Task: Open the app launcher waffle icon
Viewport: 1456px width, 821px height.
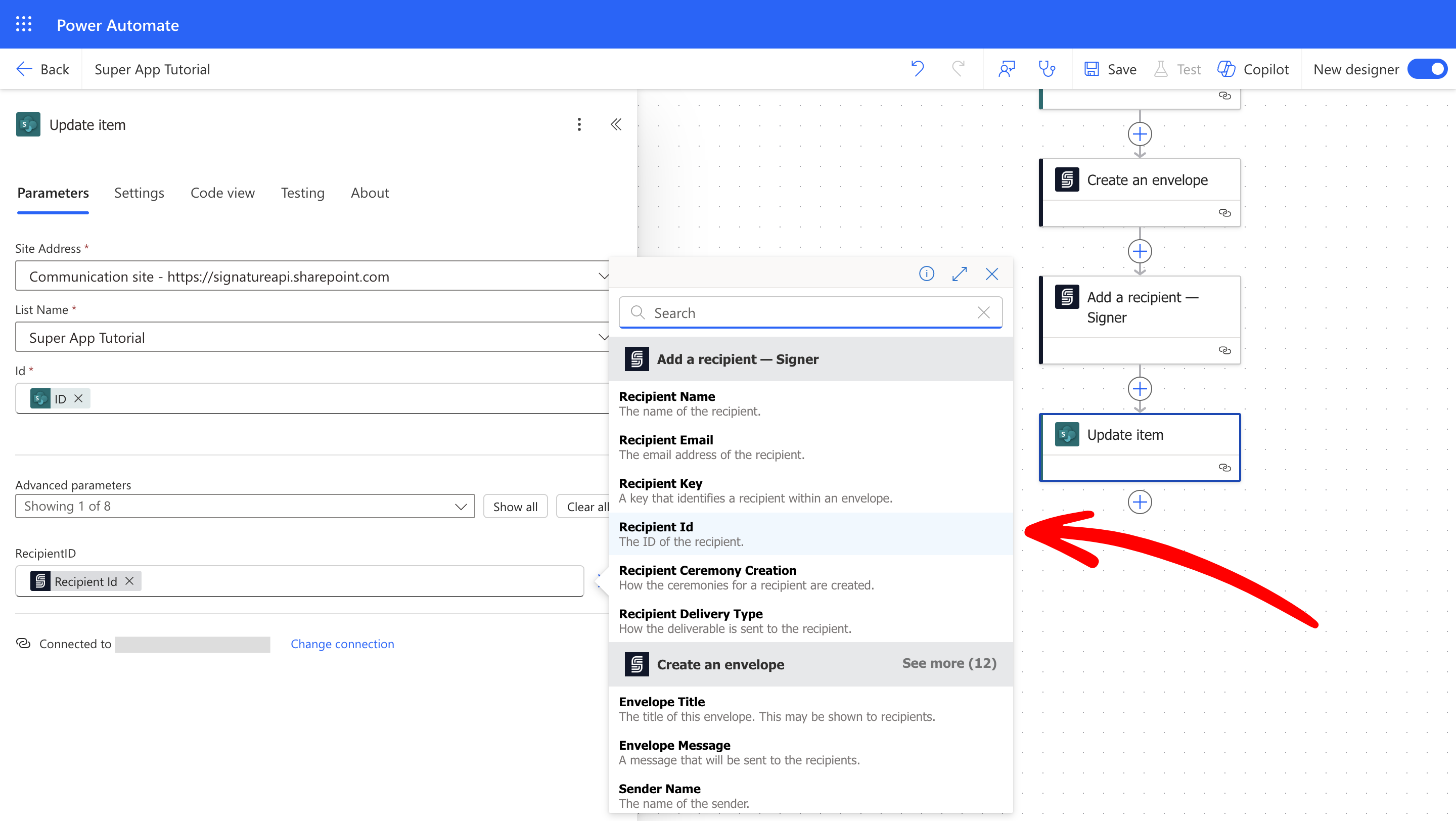Action: click(23, 24)
